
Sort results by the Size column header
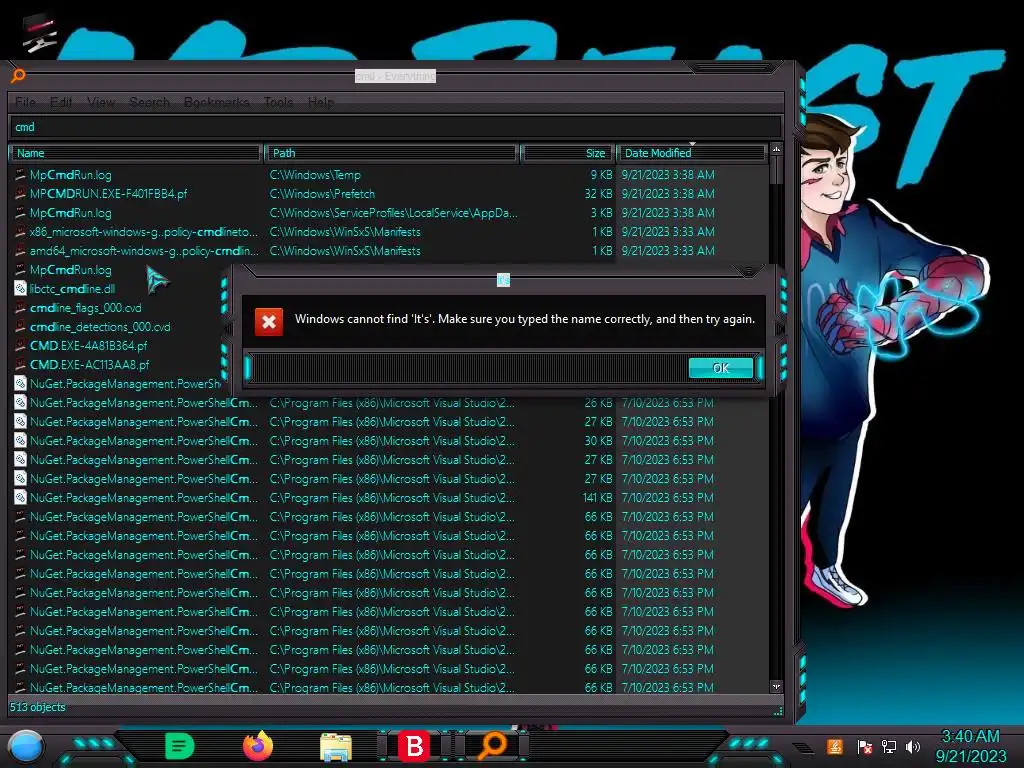(567, 153)
